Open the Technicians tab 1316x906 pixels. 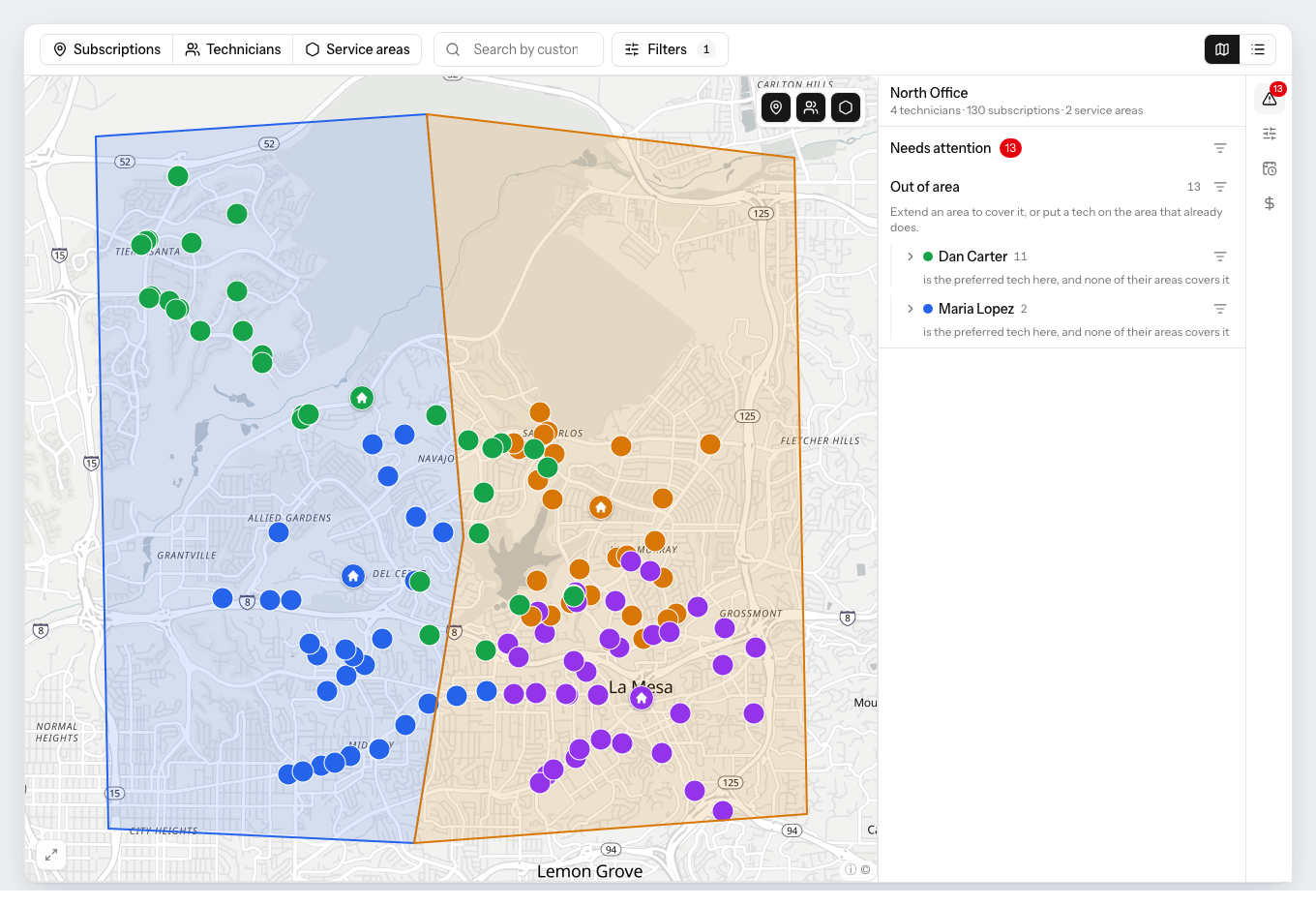(x=233, y=49)
